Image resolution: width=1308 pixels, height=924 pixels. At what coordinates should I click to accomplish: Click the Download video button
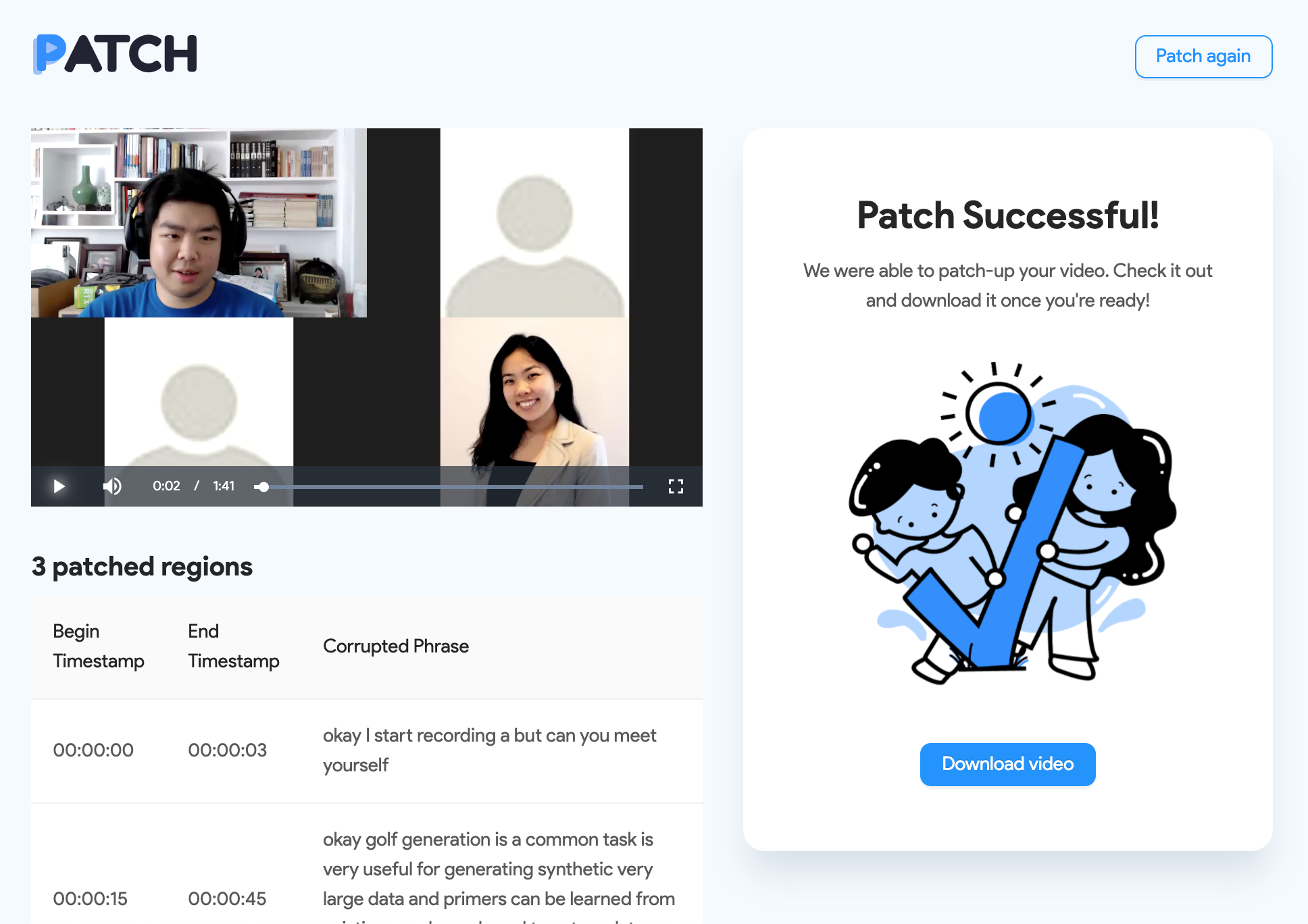pyautogui.click(x=1007, y=764)
